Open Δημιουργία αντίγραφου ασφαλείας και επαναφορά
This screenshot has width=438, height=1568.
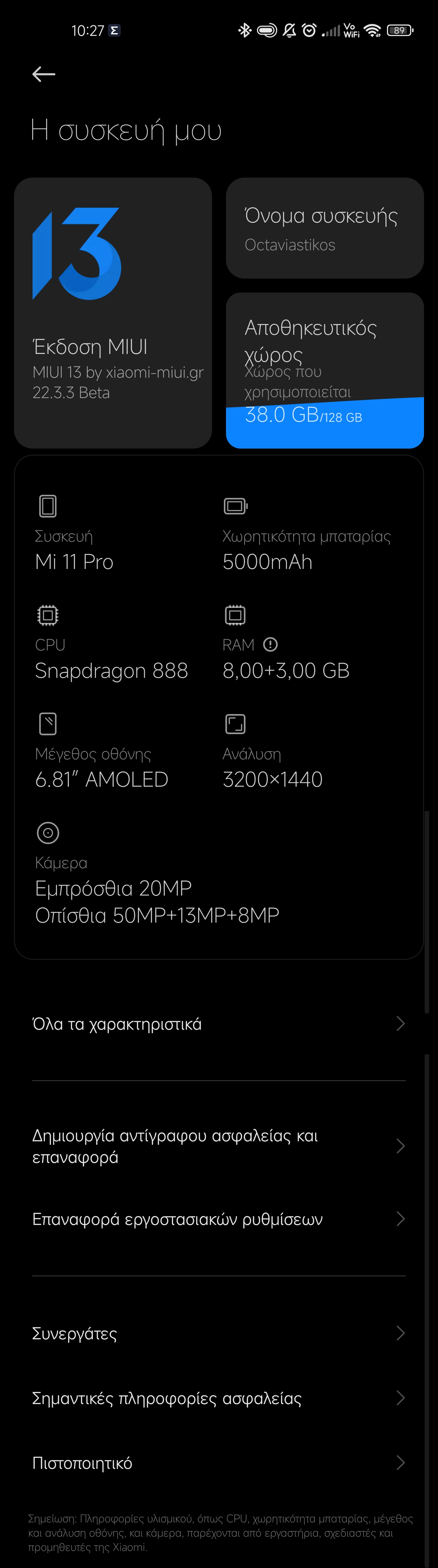[x=175, y=1146]
